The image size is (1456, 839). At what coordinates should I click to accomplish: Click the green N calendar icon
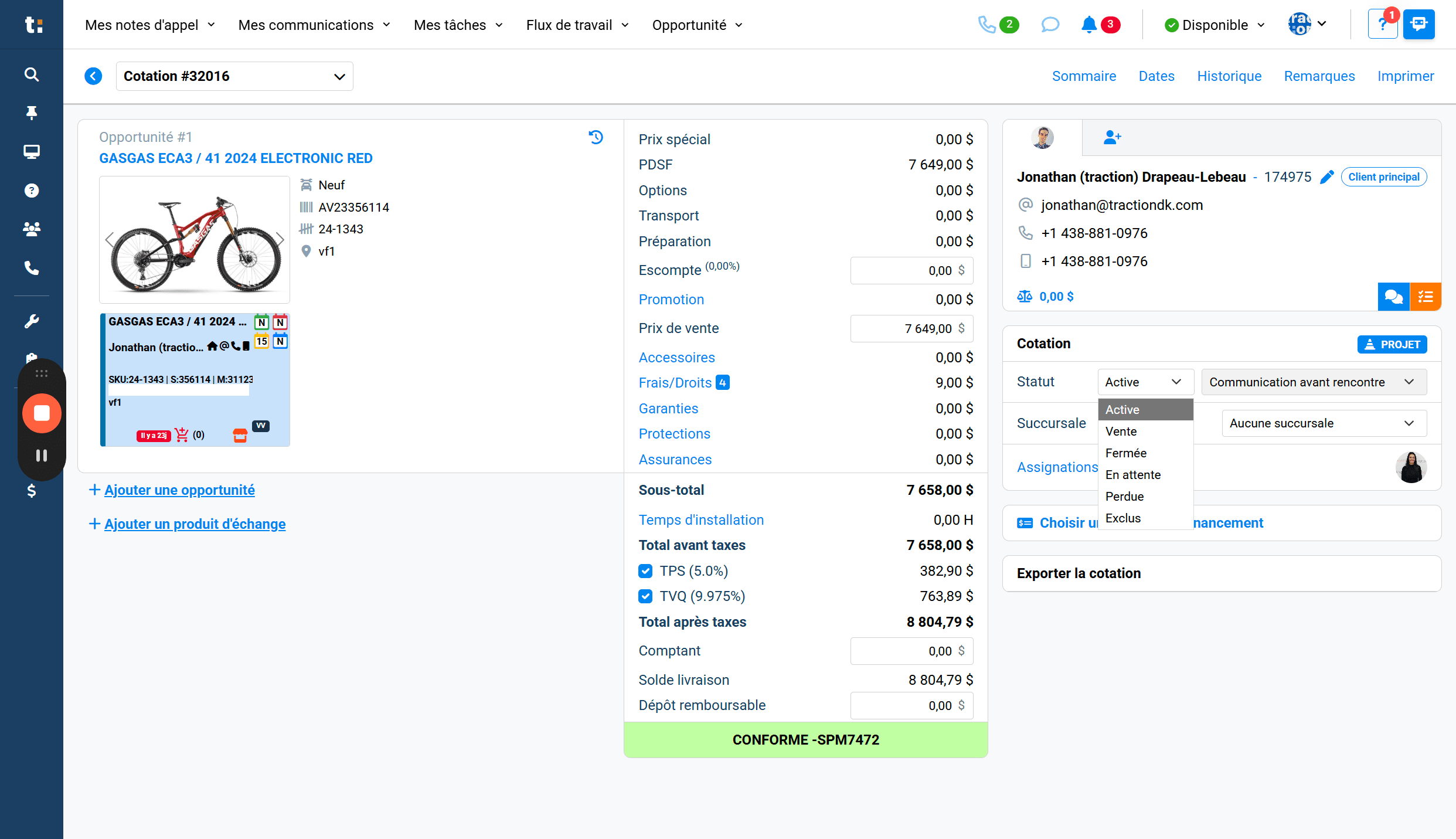[261, 322]
